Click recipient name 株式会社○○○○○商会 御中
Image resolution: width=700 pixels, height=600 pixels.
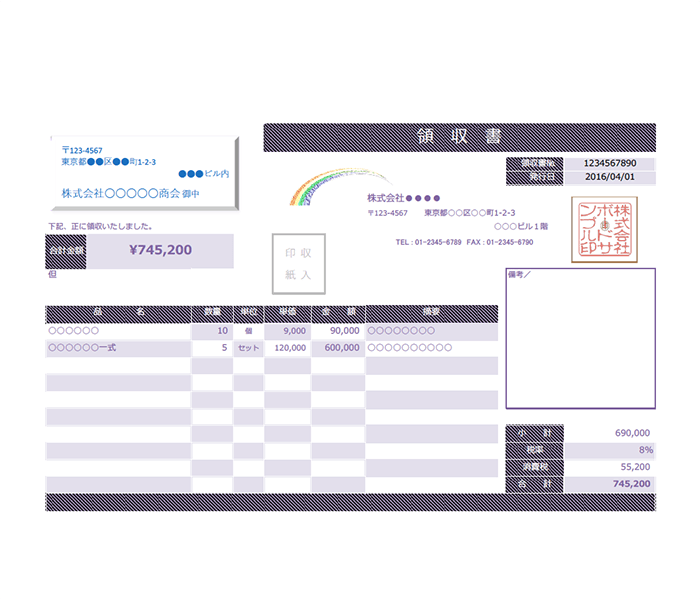point(130,193)
